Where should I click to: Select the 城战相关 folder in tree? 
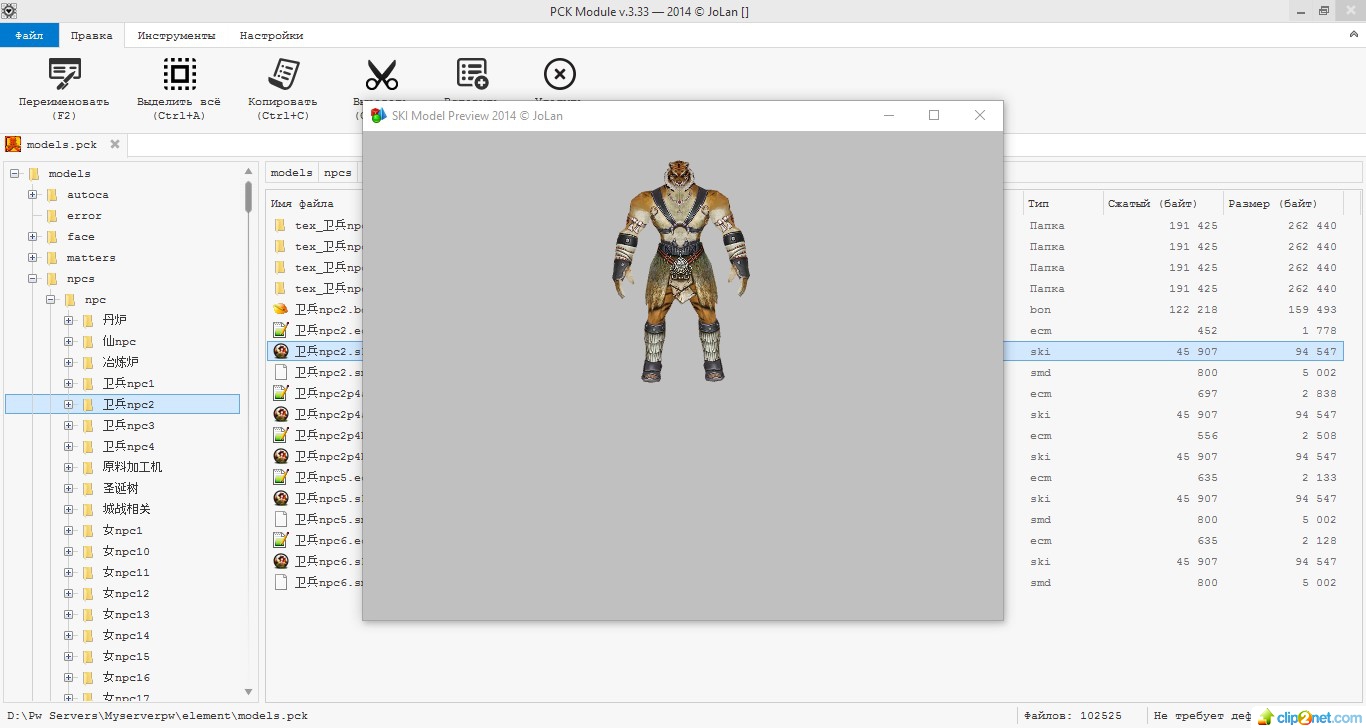click(x=126, y=510)
